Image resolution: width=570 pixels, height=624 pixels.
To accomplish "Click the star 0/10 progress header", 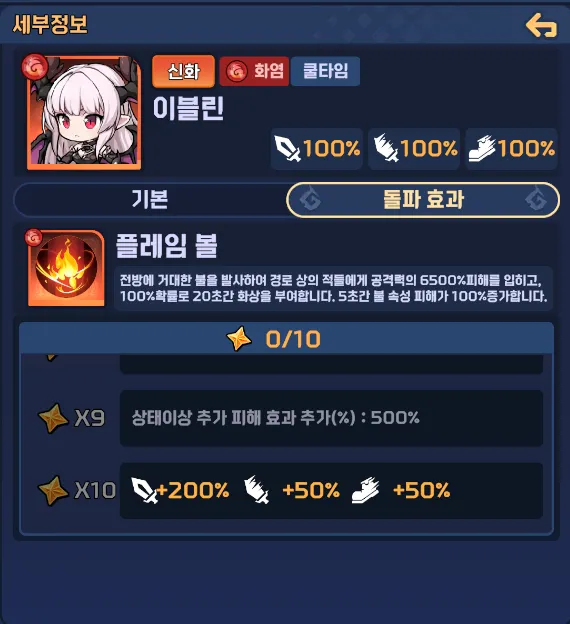I will 287,339.
